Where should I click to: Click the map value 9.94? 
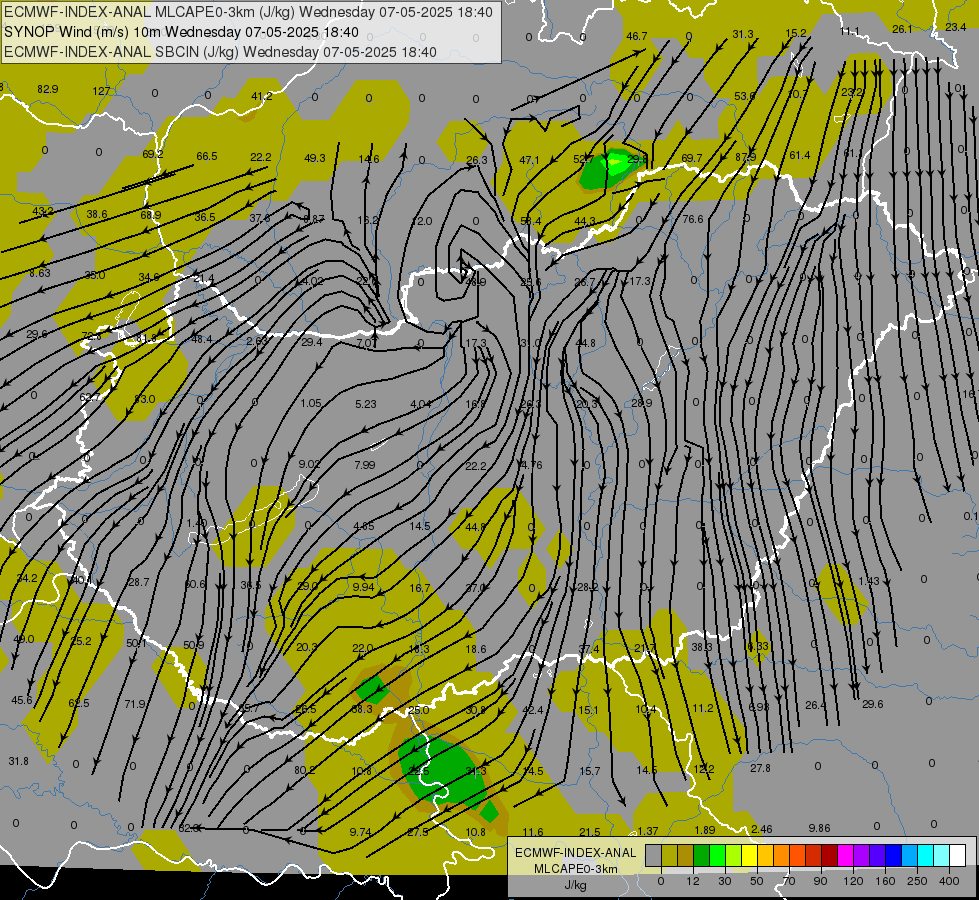[x=363, y=587]
